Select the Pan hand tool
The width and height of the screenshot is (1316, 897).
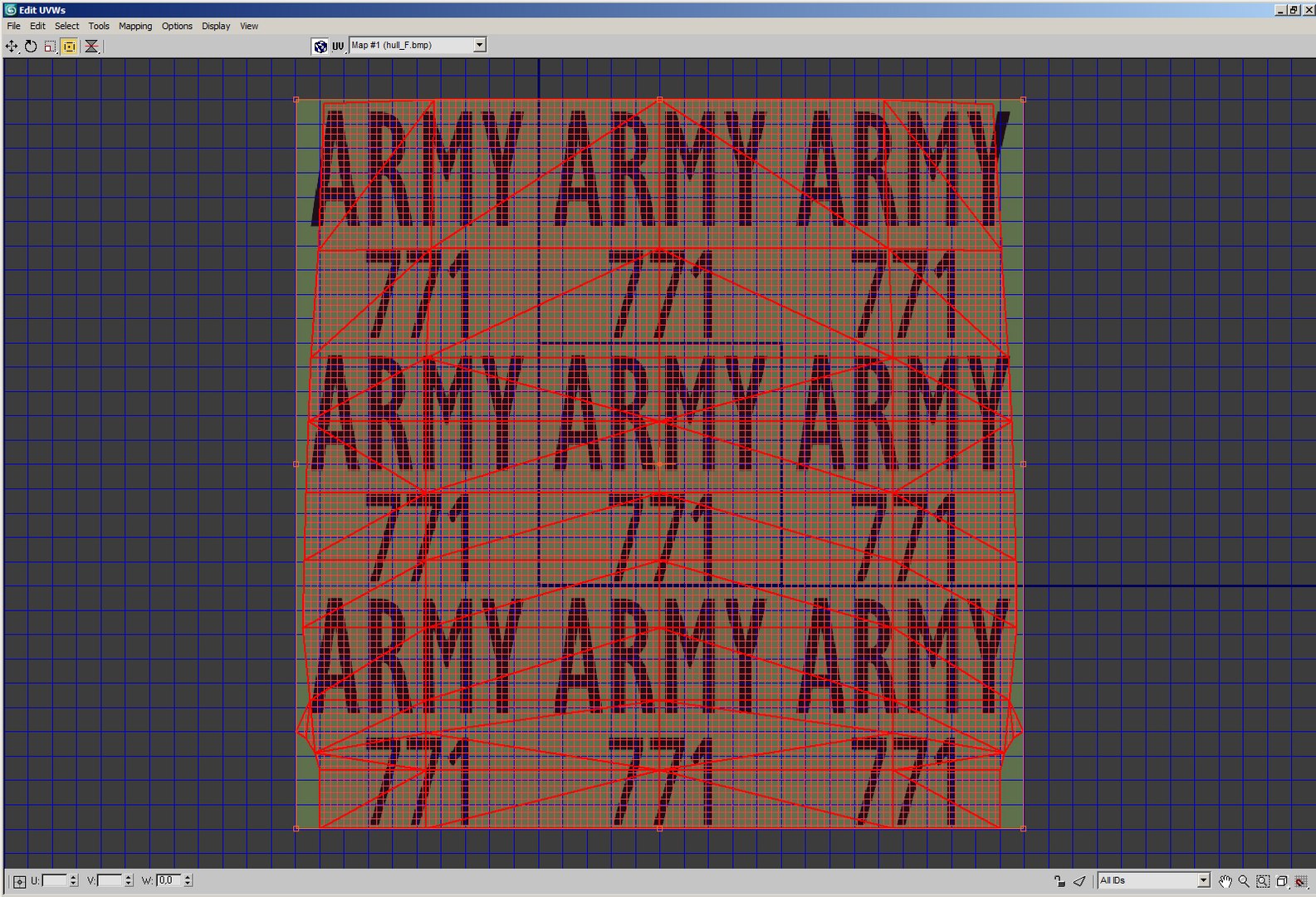[x=1225, y=881]
